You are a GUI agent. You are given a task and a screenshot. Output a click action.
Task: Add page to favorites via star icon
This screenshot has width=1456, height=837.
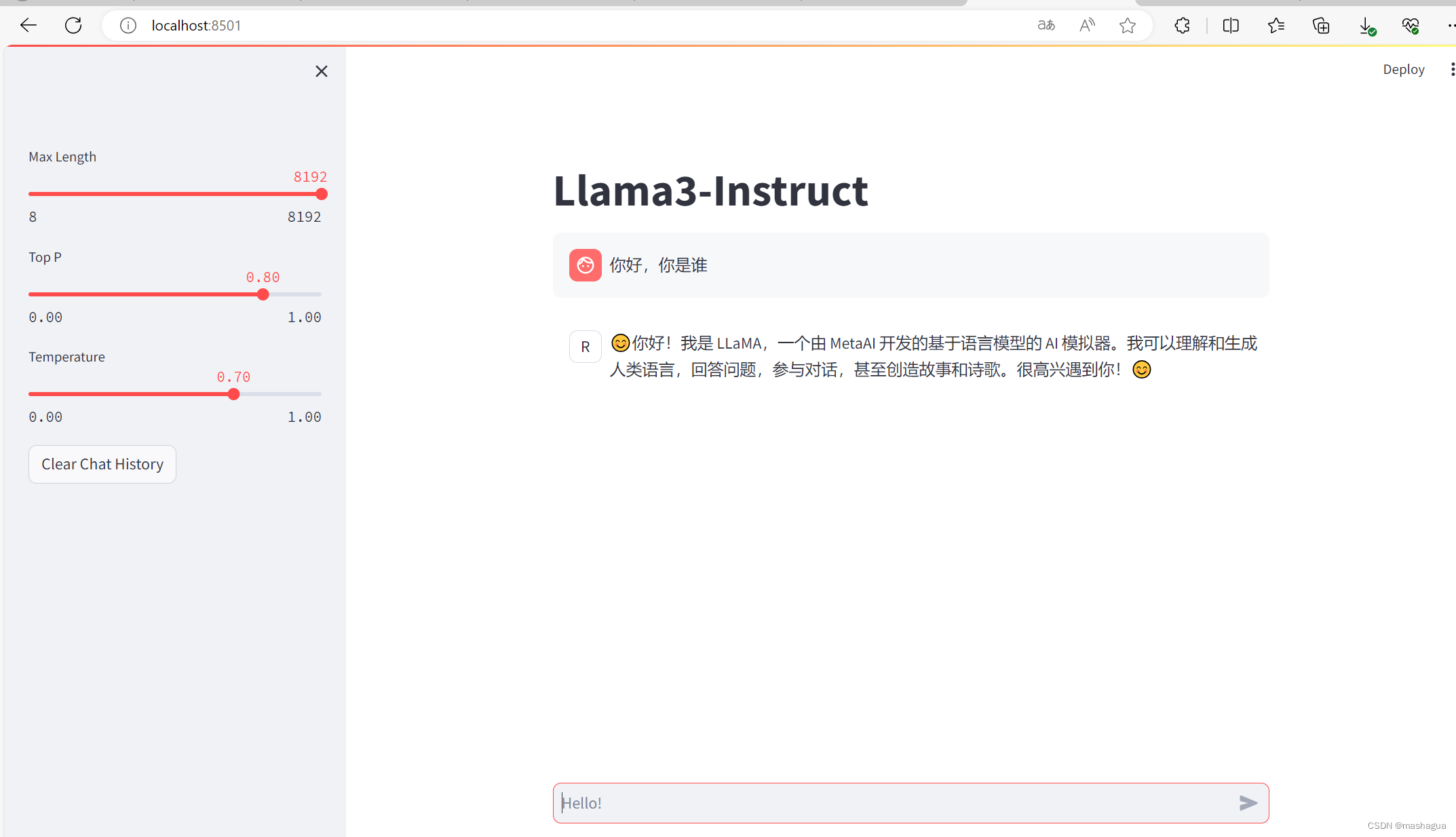1127,25
